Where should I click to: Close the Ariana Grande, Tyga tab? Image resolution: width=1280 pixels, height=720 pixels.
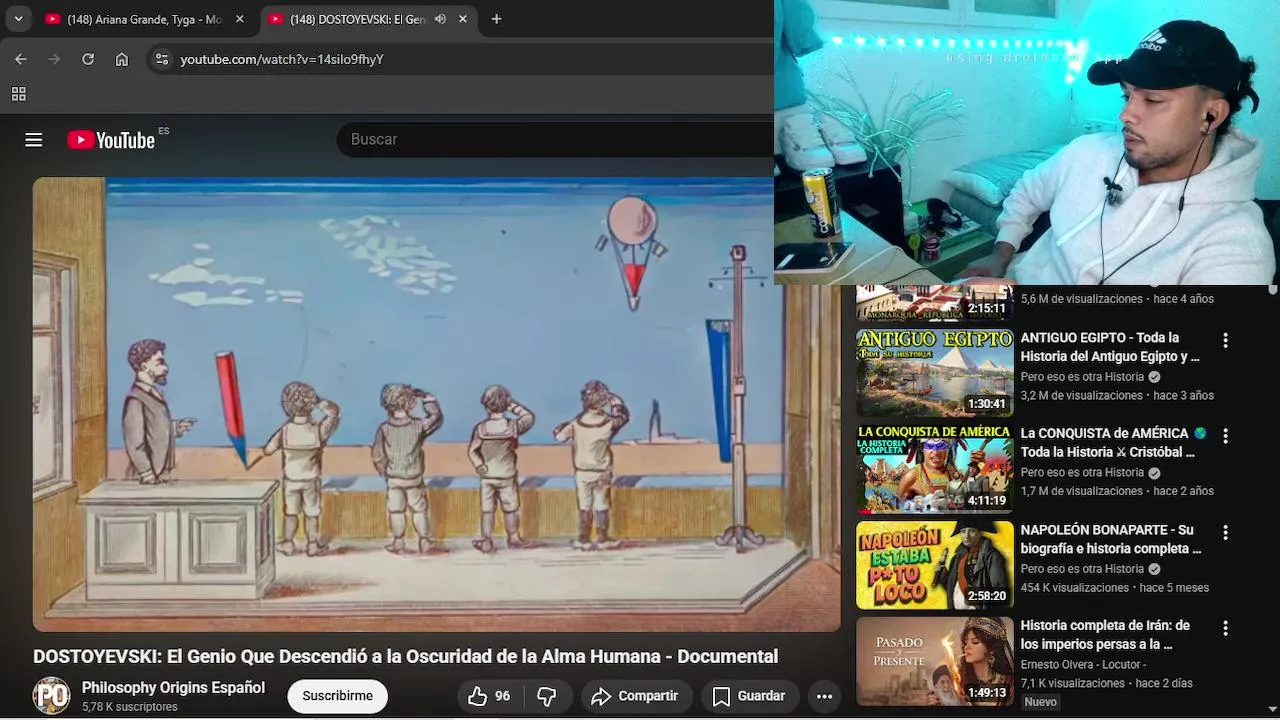pos(239,19)
